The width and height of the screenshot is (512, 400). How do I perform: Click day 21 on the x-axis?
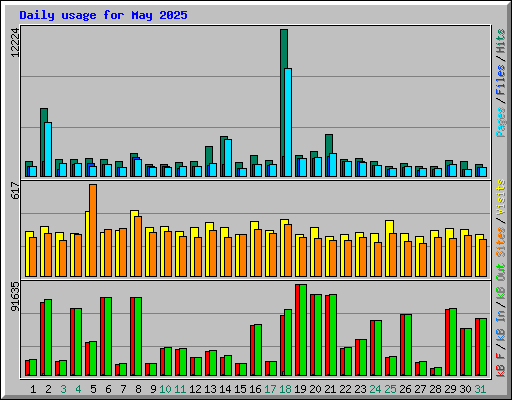tap(330, 389)
